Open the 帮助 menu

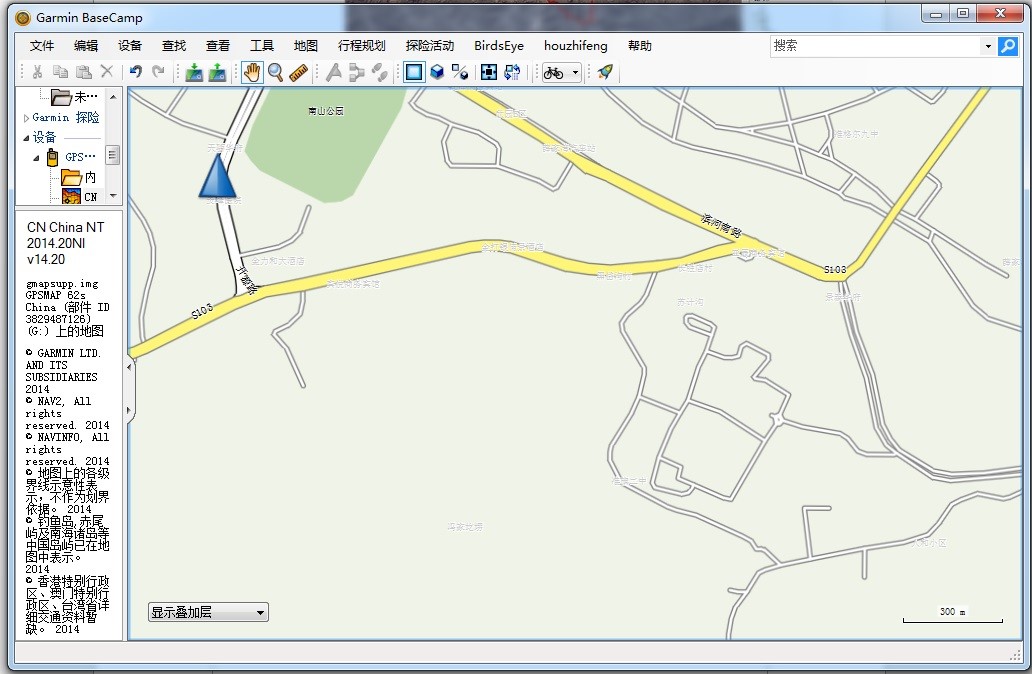tap(640, 45)
